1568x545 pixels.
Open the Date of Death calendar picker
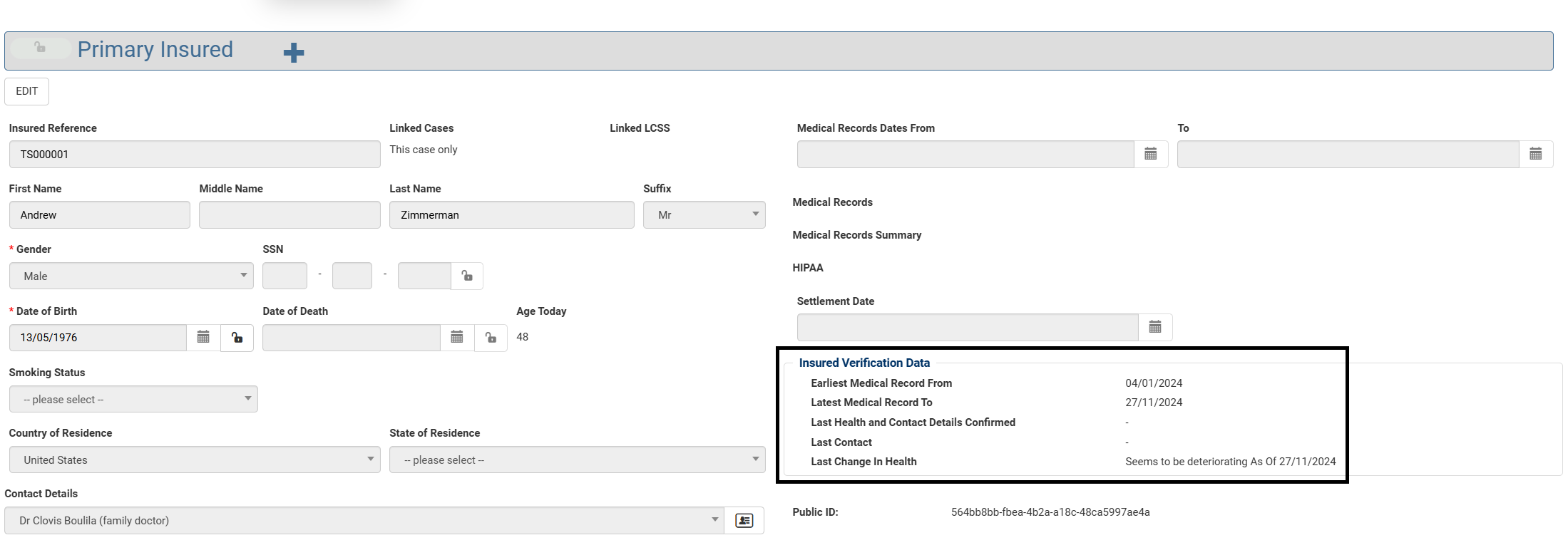(x=457, y=337)
